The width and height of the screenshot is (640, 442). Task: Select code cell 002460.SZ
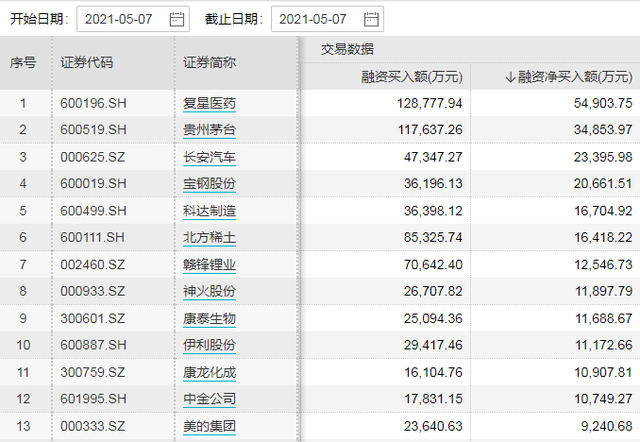(x=93, y=265)
